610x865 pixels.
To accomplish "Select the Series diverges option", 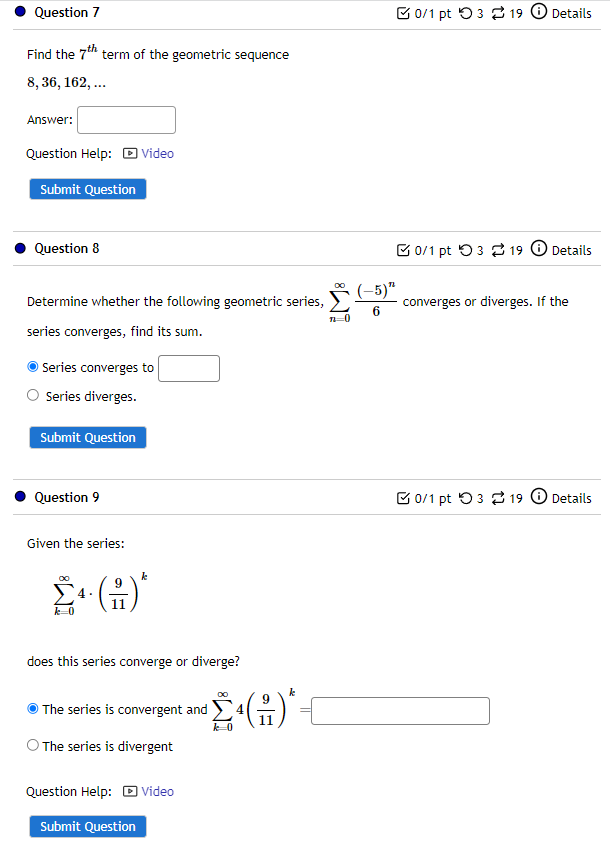I will point(32,395).
